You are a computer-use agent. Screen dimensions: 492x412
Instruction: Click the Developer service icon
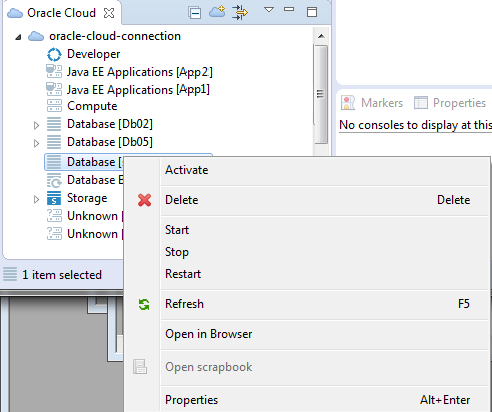click(x=54, y=54)
